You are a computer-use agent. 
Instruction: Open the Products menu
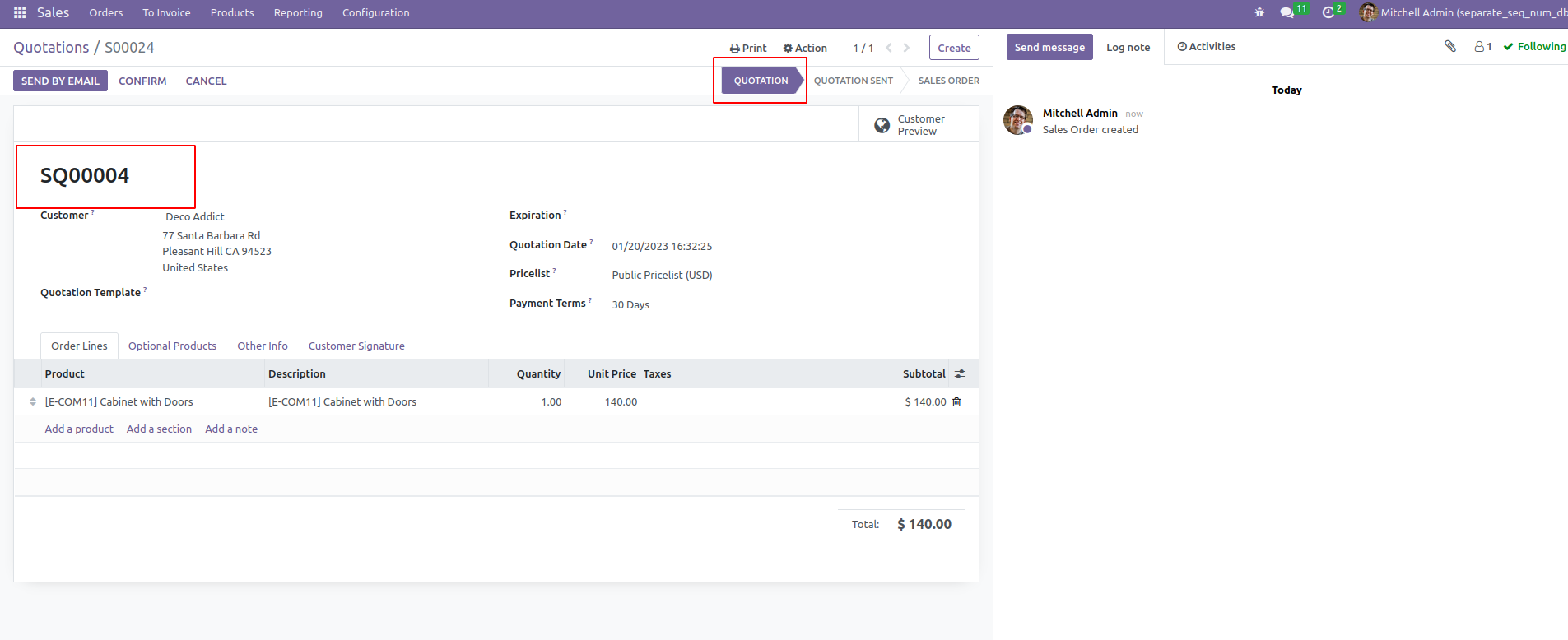click(232, 12)
